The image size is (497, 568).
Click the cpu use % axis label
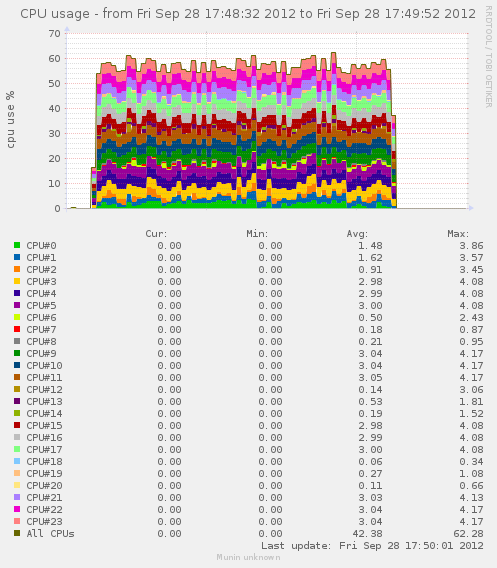point(10,120)
